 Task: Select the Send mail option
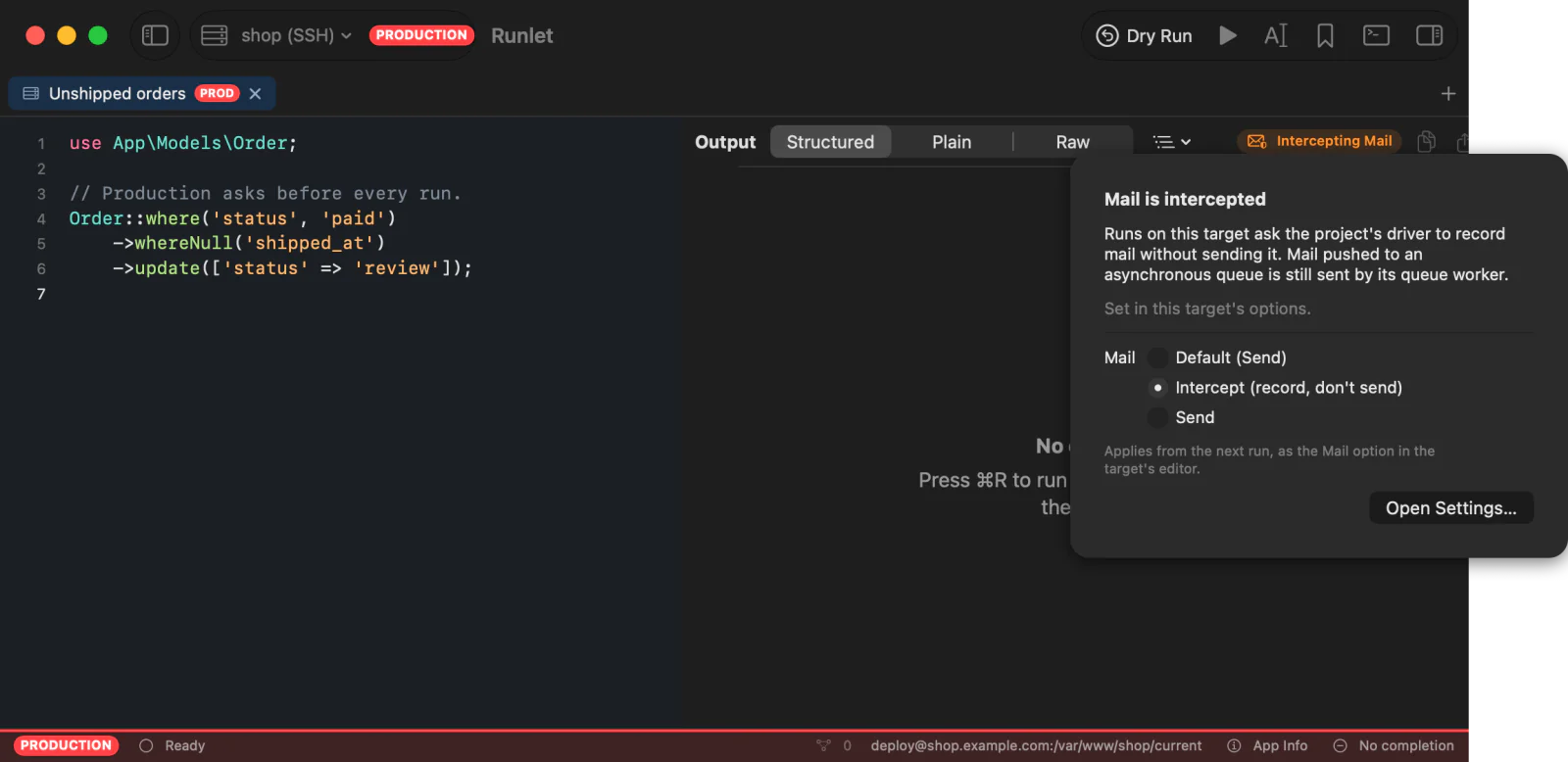pyautogui.click(x=1181, y=417)
